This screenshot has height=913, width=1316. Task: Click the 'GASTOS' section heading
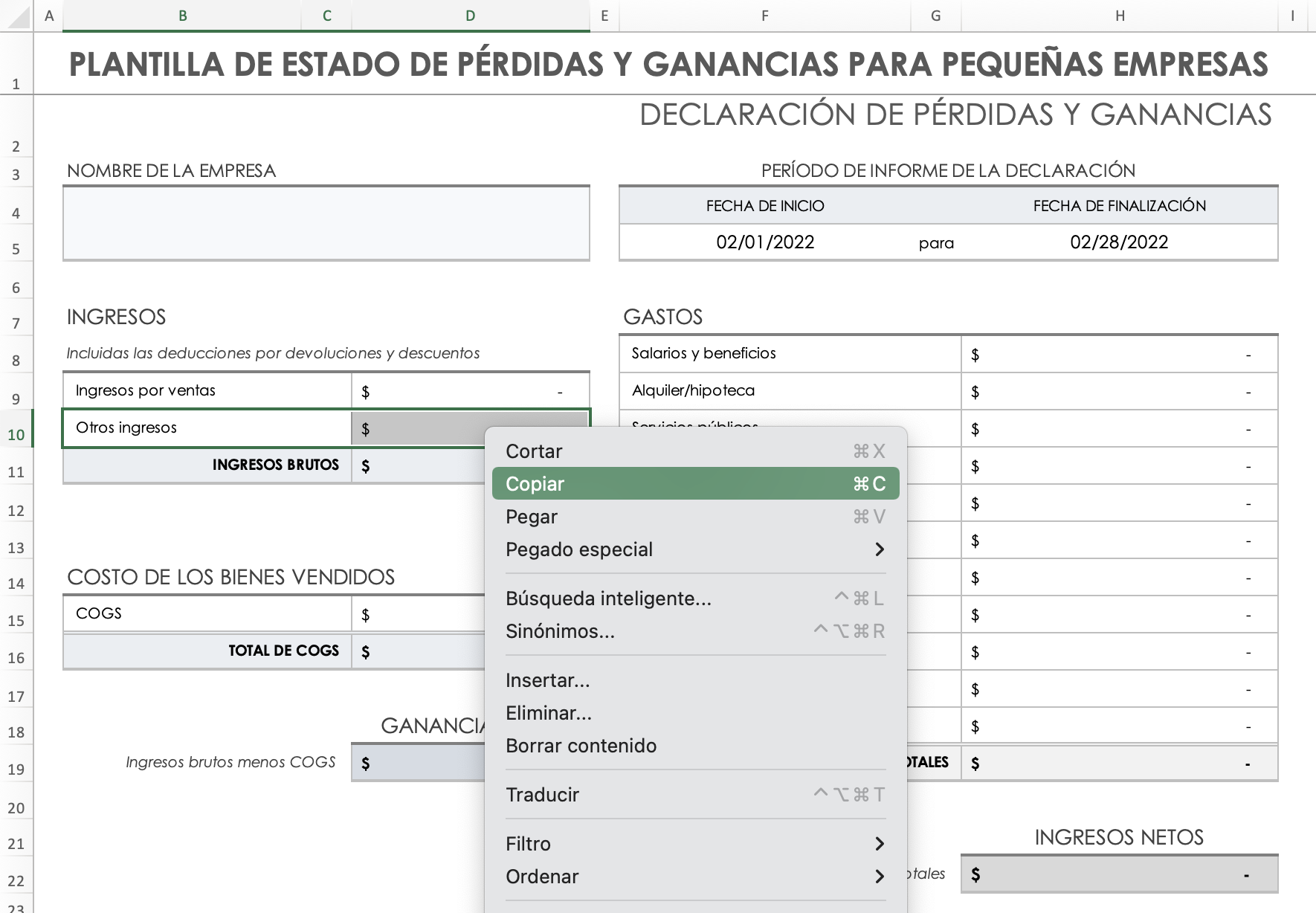663,317
